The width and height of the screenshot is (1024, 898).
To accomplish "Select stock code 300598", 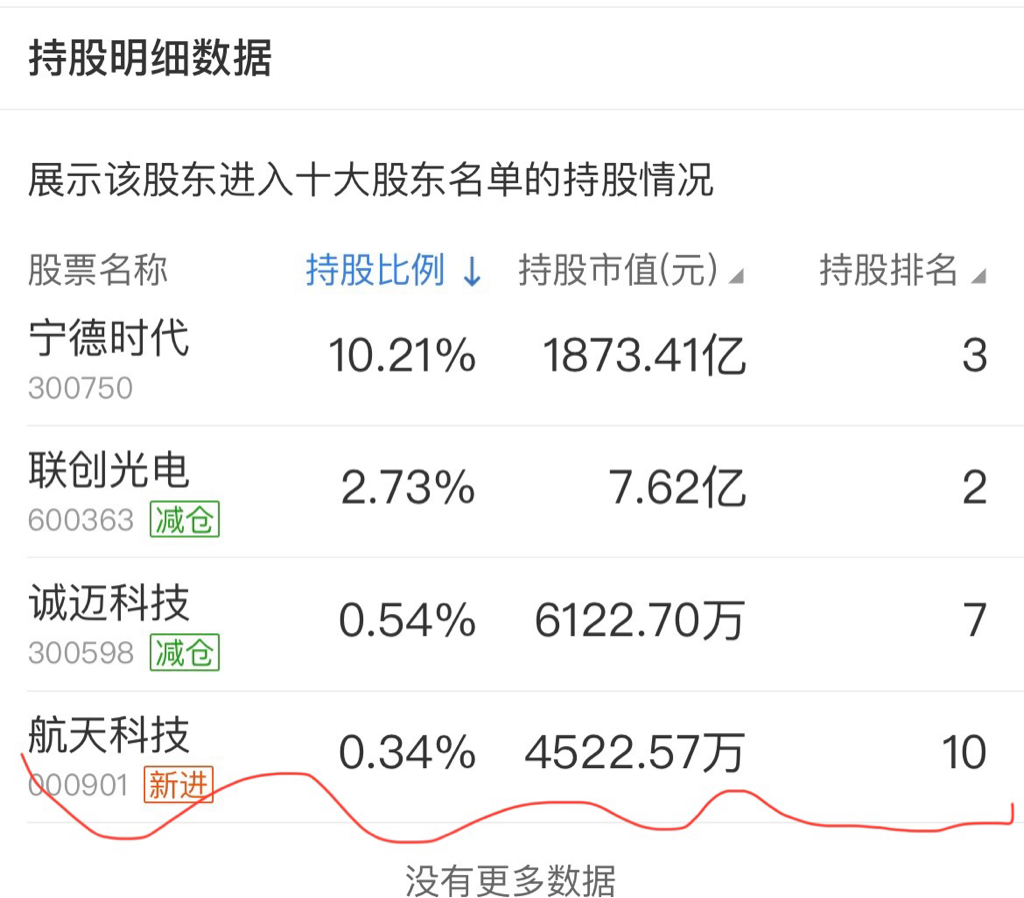I will tap(81, 653).
